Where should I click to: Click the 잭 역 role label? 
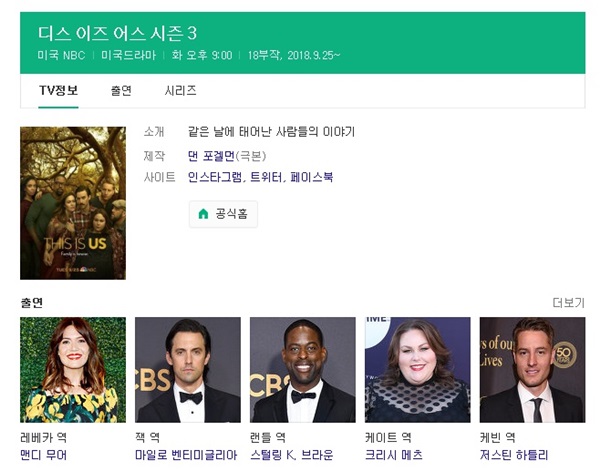(x=147, y=437)
